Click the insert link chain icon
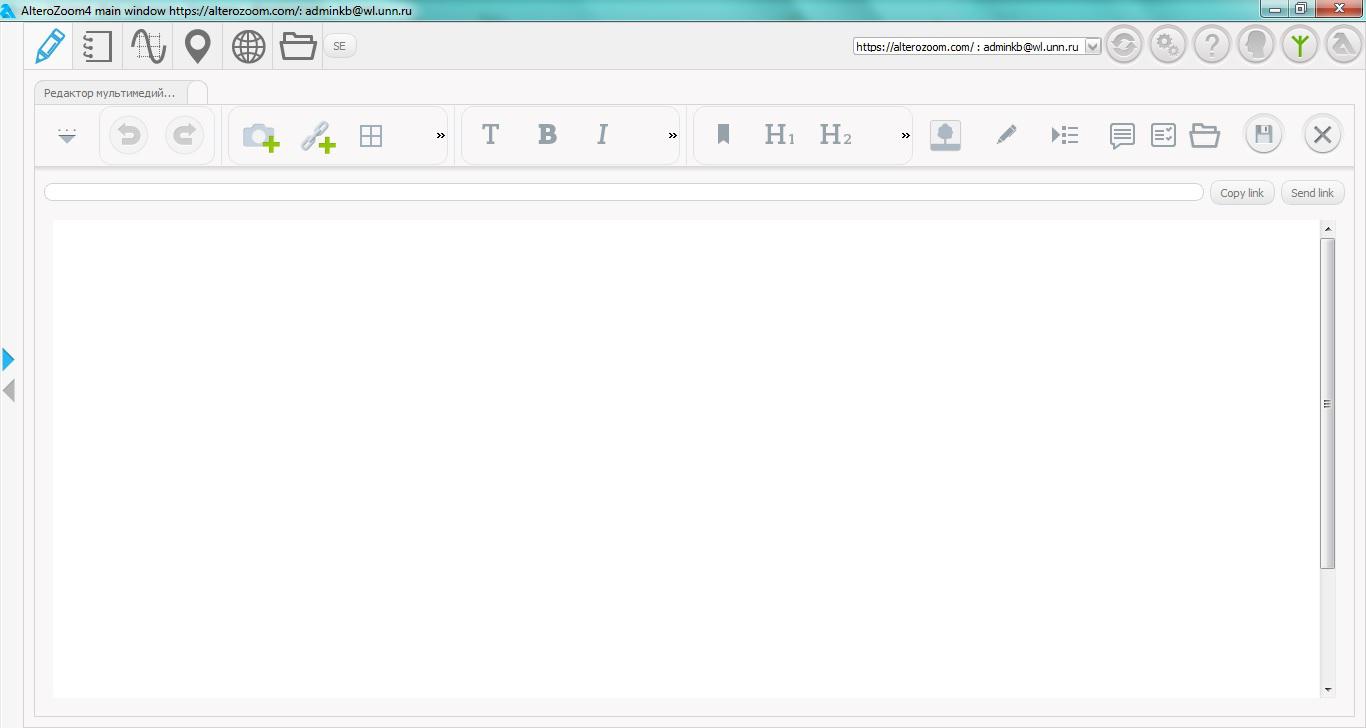The width and height of the screenshot is (1366, 728). [317, 136]
